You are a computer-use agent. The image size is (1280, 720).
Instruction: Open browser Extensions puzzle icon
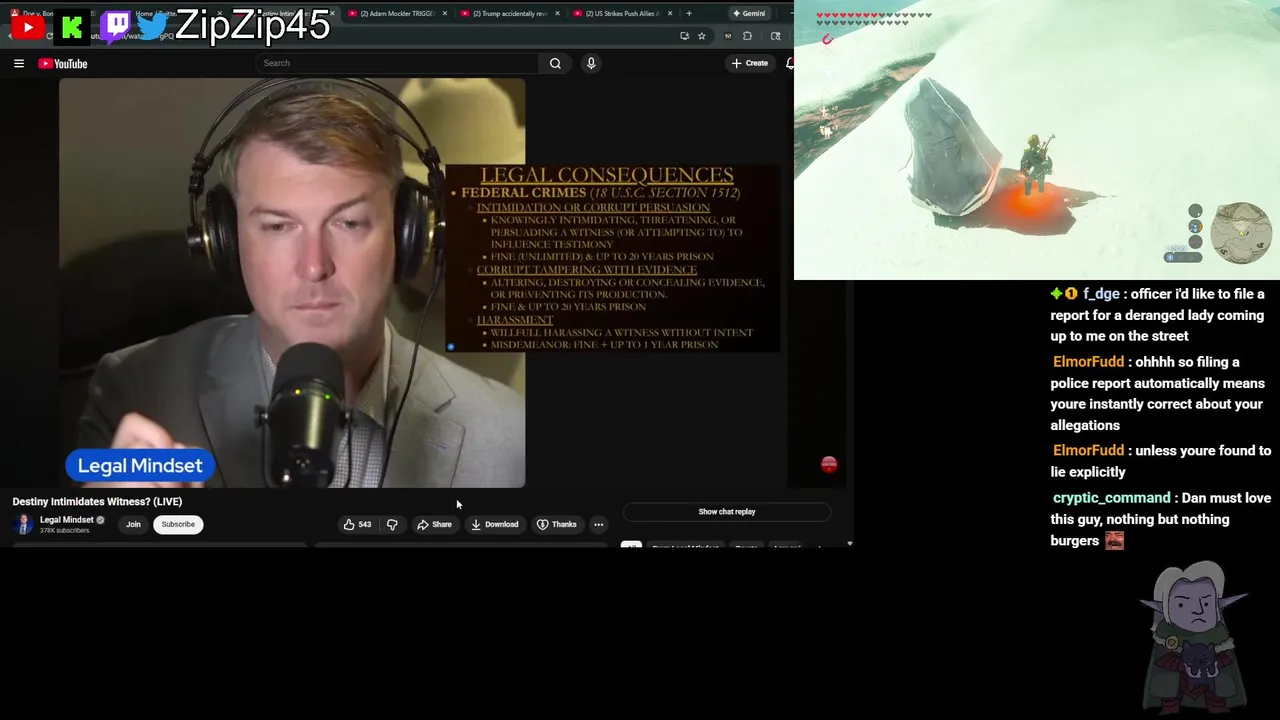tap(747, 36)
